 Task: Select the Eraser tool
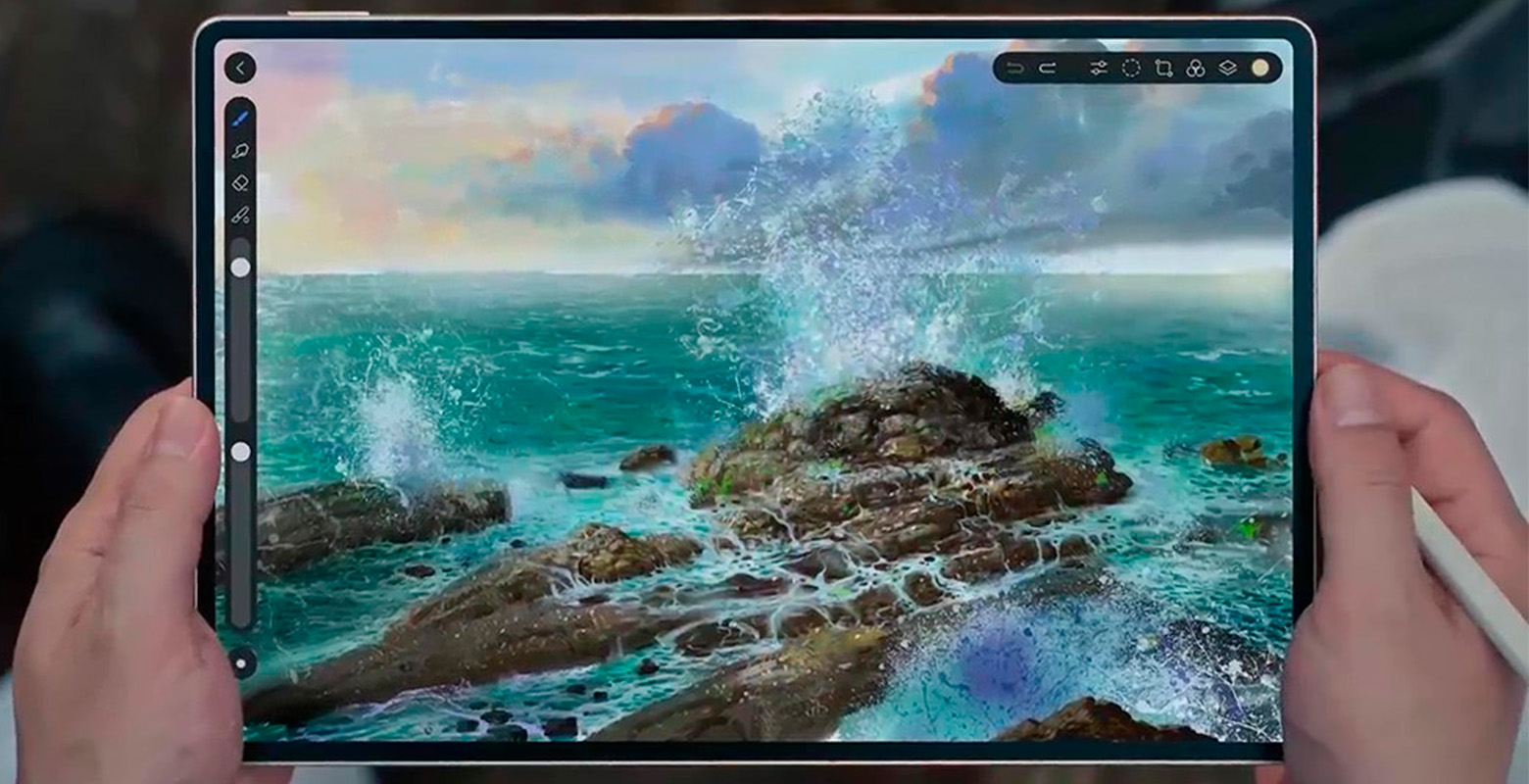(240, 183)
